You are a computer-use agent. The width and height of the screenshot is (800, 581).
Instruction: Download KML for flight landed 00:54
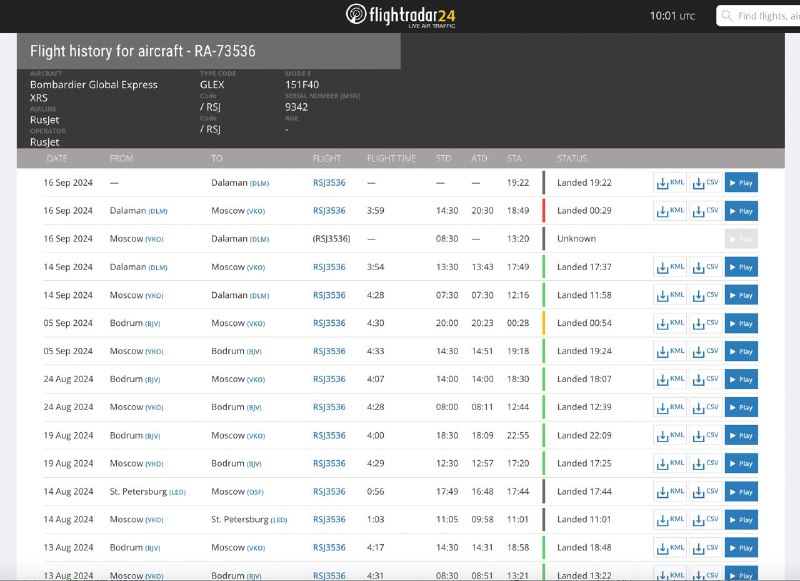(670, 323)
